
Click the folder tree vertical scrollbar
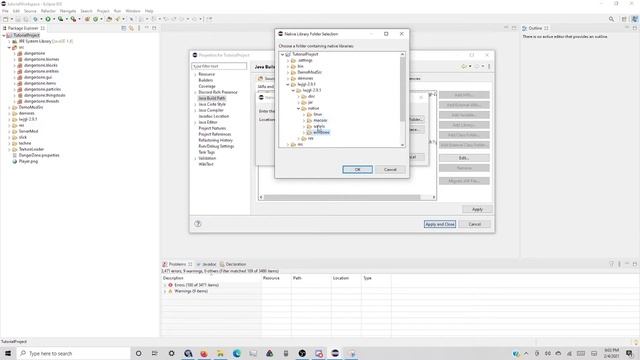402,89
